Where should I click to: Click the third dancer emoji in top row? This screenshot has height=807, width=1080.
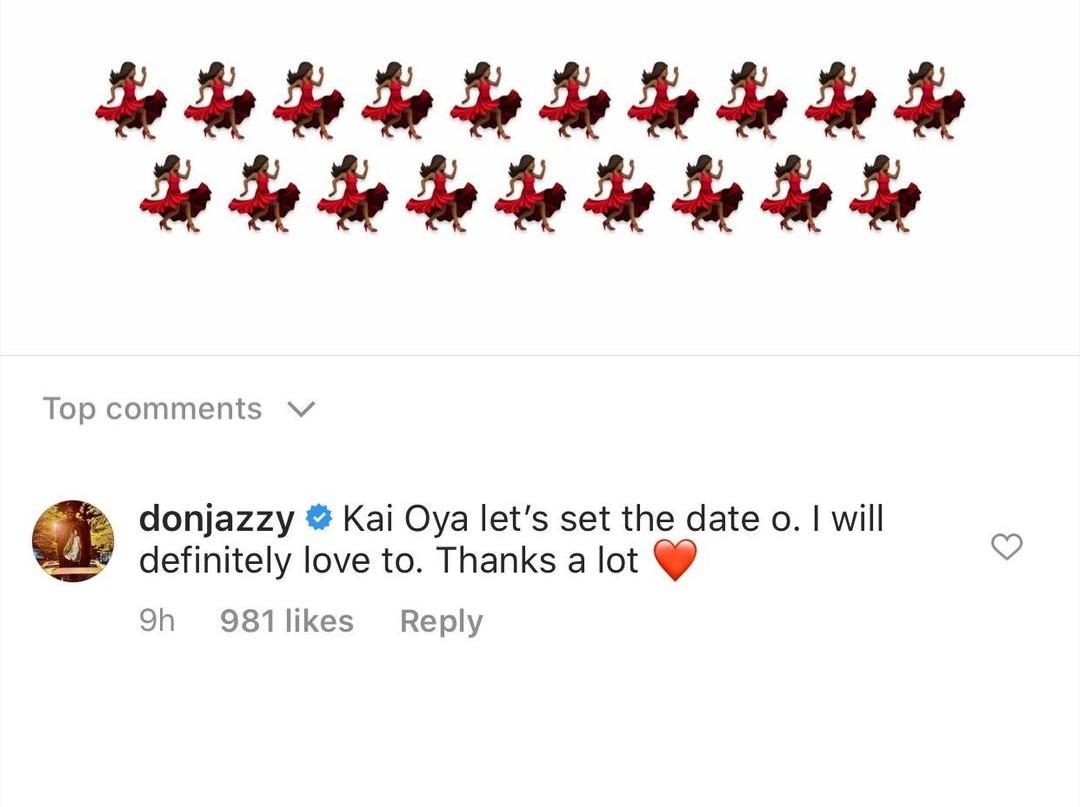[309, 99]
